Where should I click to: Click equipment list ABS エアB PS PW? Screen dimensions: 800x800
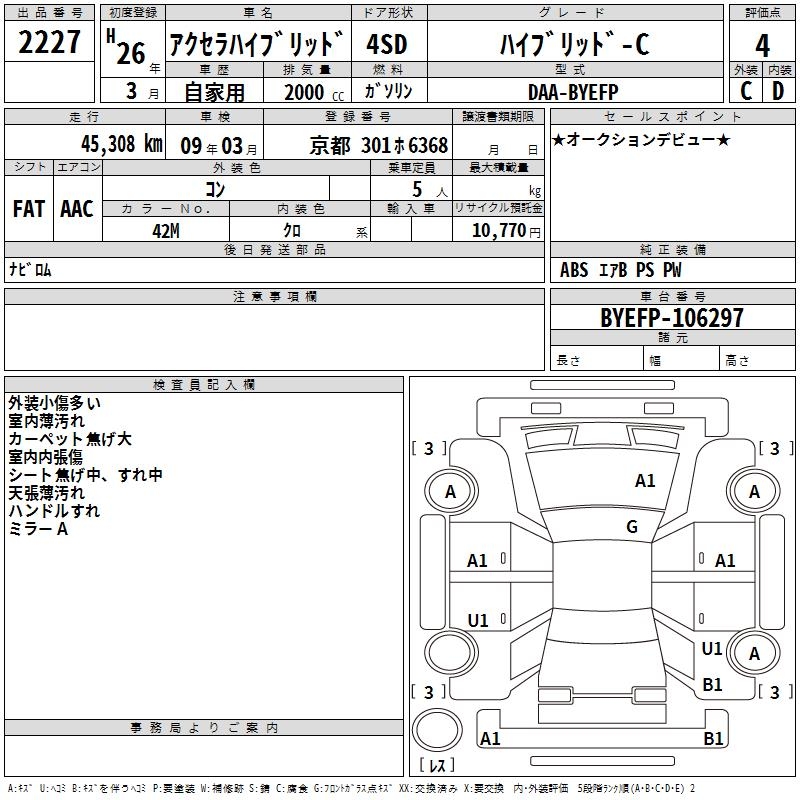click(620, 270)
